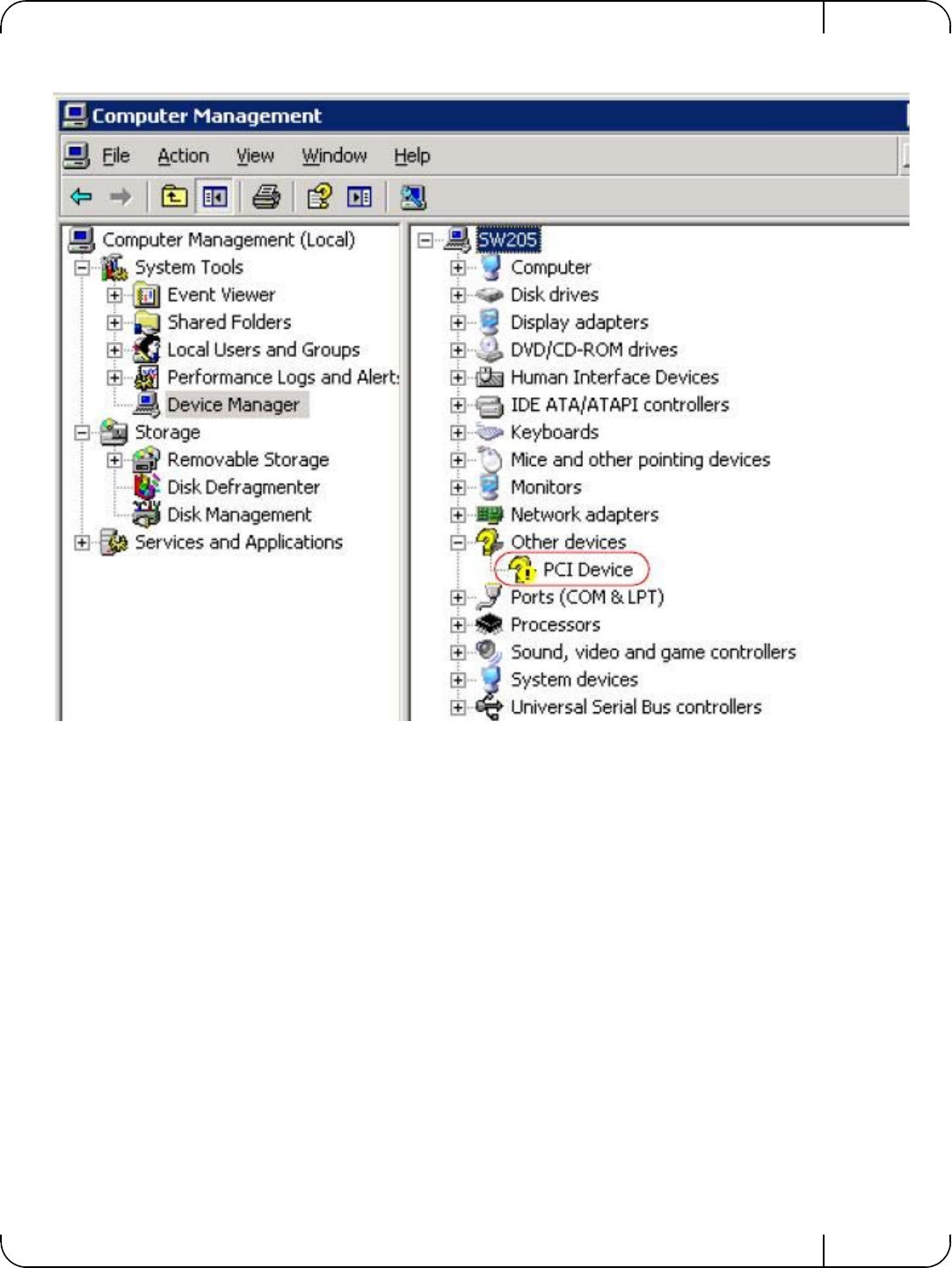Select Local Users and Groups
952x1268 pixels.
click(264, 350)
